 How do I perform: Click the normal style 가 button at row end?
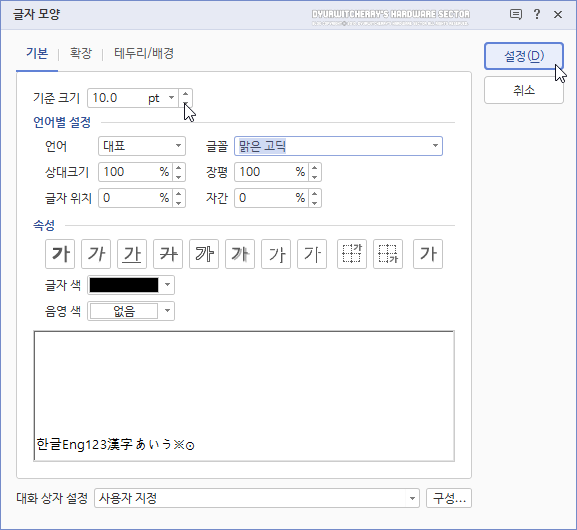click(428, 254)
